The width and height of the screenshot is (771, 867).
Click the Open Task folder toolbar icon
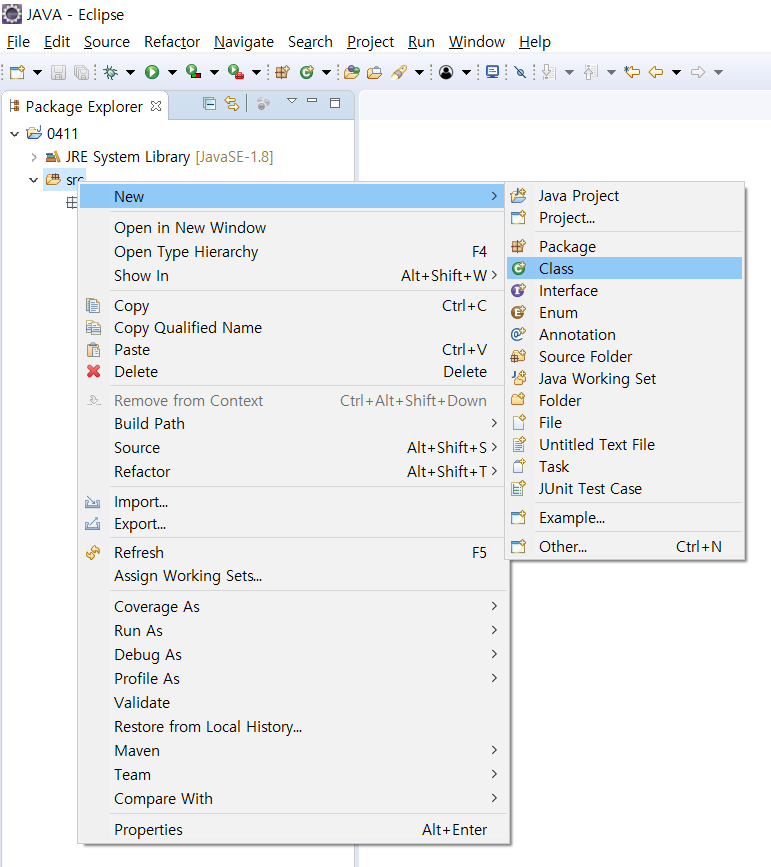[374, 72]
